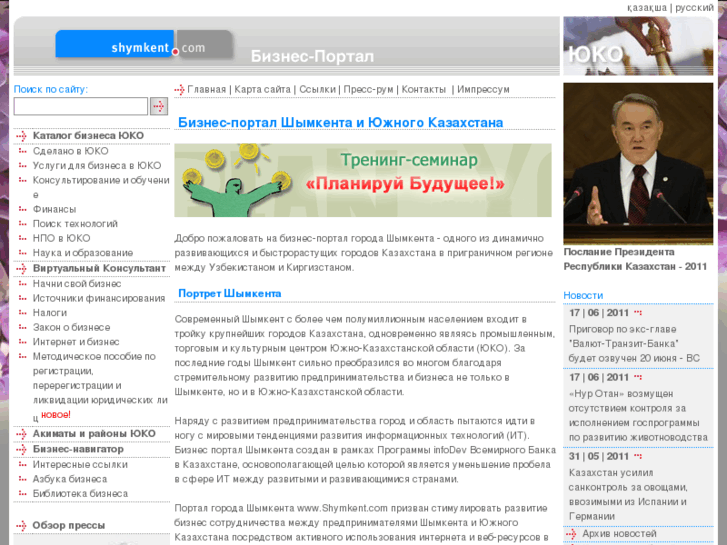This screenshot has height=545, width=727.
Task: Open Азбука бизнеса link
Action: coord(70,479)
